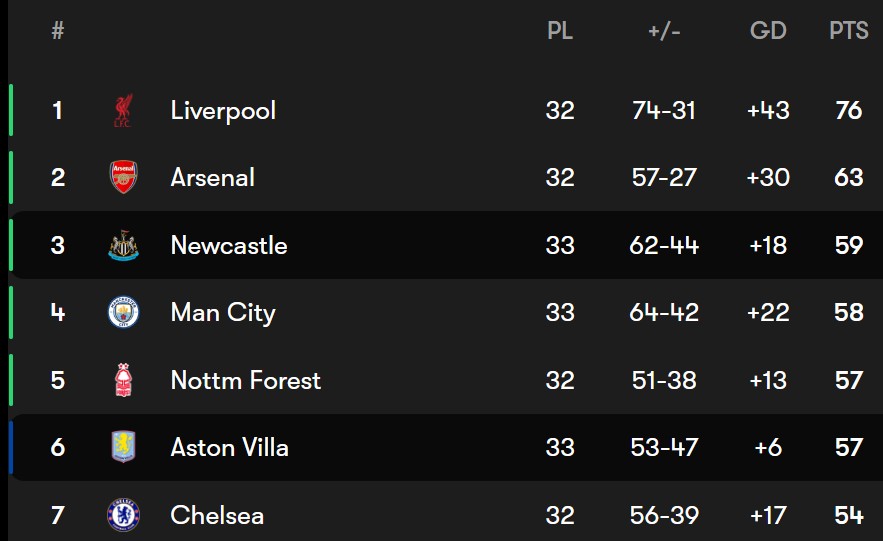Select the Nottm Forest team name

click(x=245, y=380)
